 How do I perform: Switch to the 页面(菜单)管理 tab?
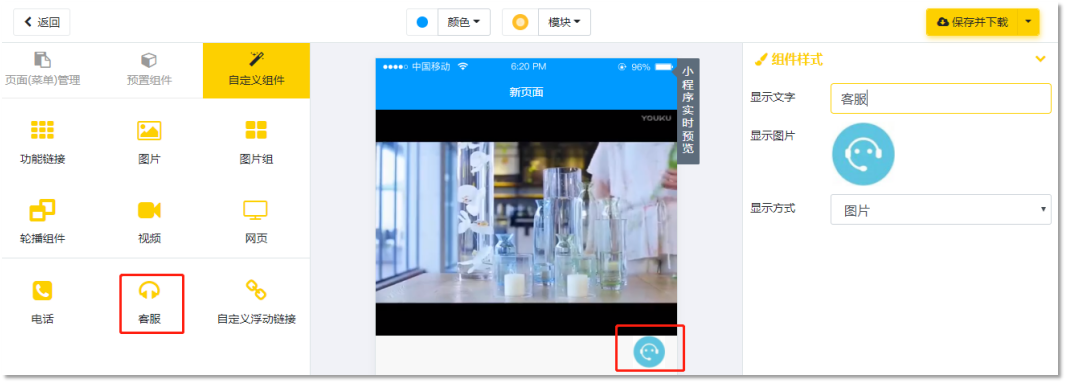coord(42,70)
